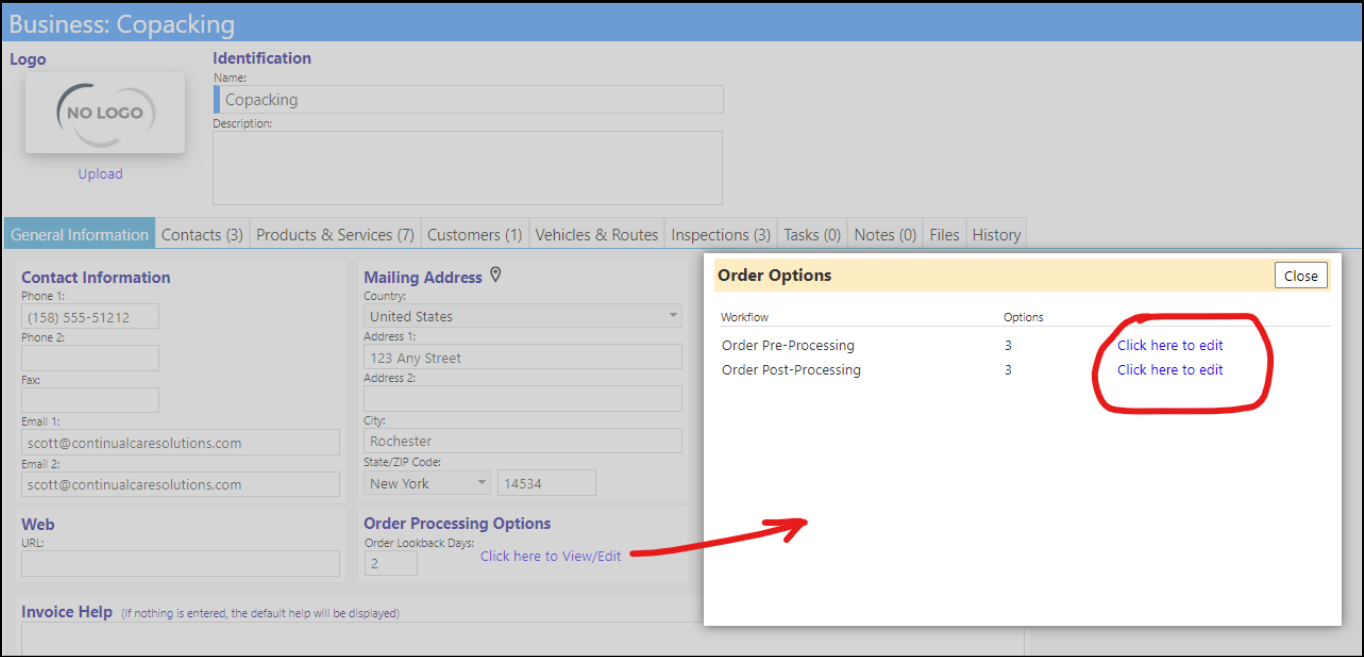
Task: Click the Email 2 field
Action: [180, 485]
